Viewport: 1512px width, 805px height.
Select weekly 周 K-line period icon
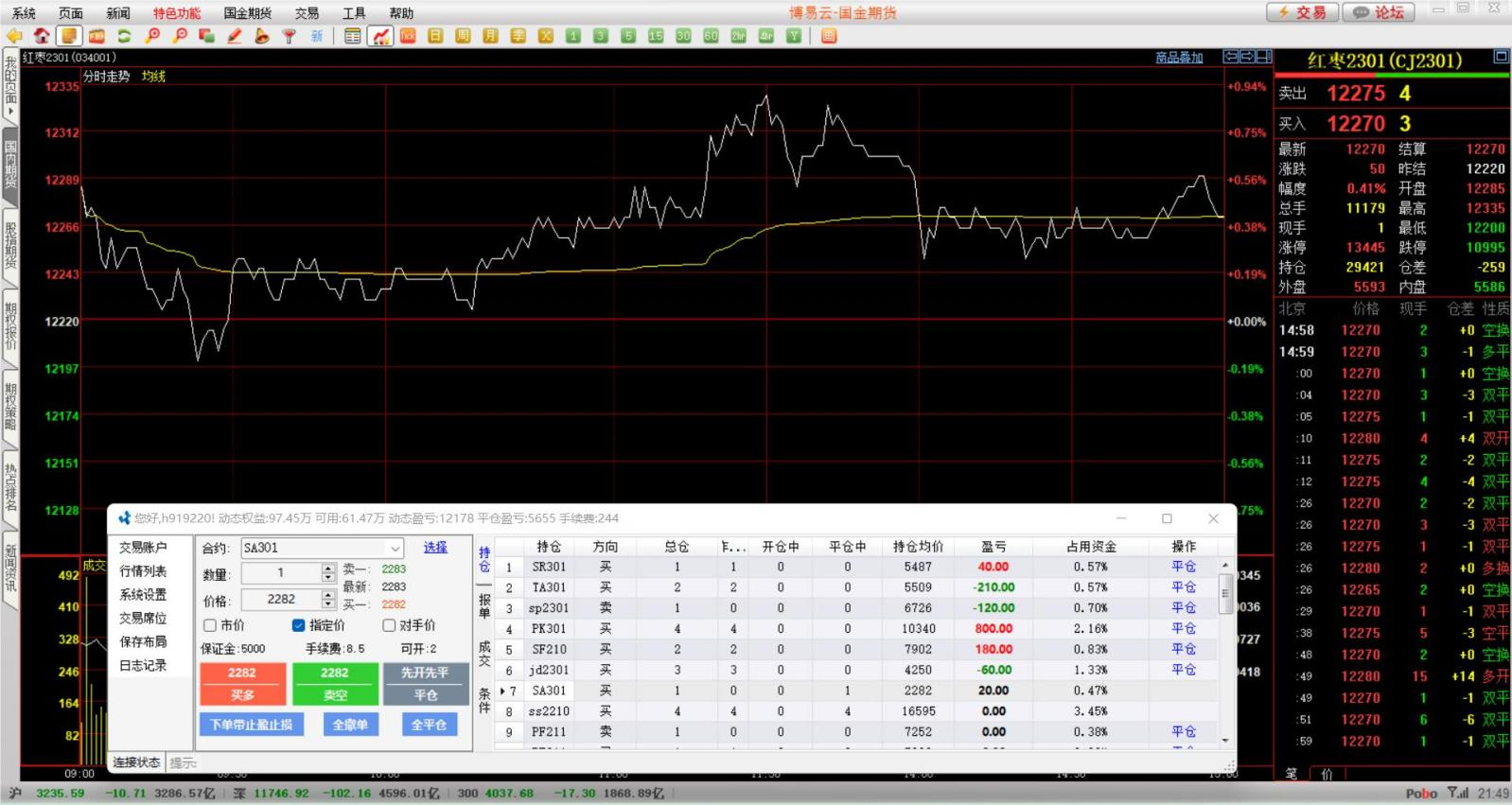click(x=463, y=36)
